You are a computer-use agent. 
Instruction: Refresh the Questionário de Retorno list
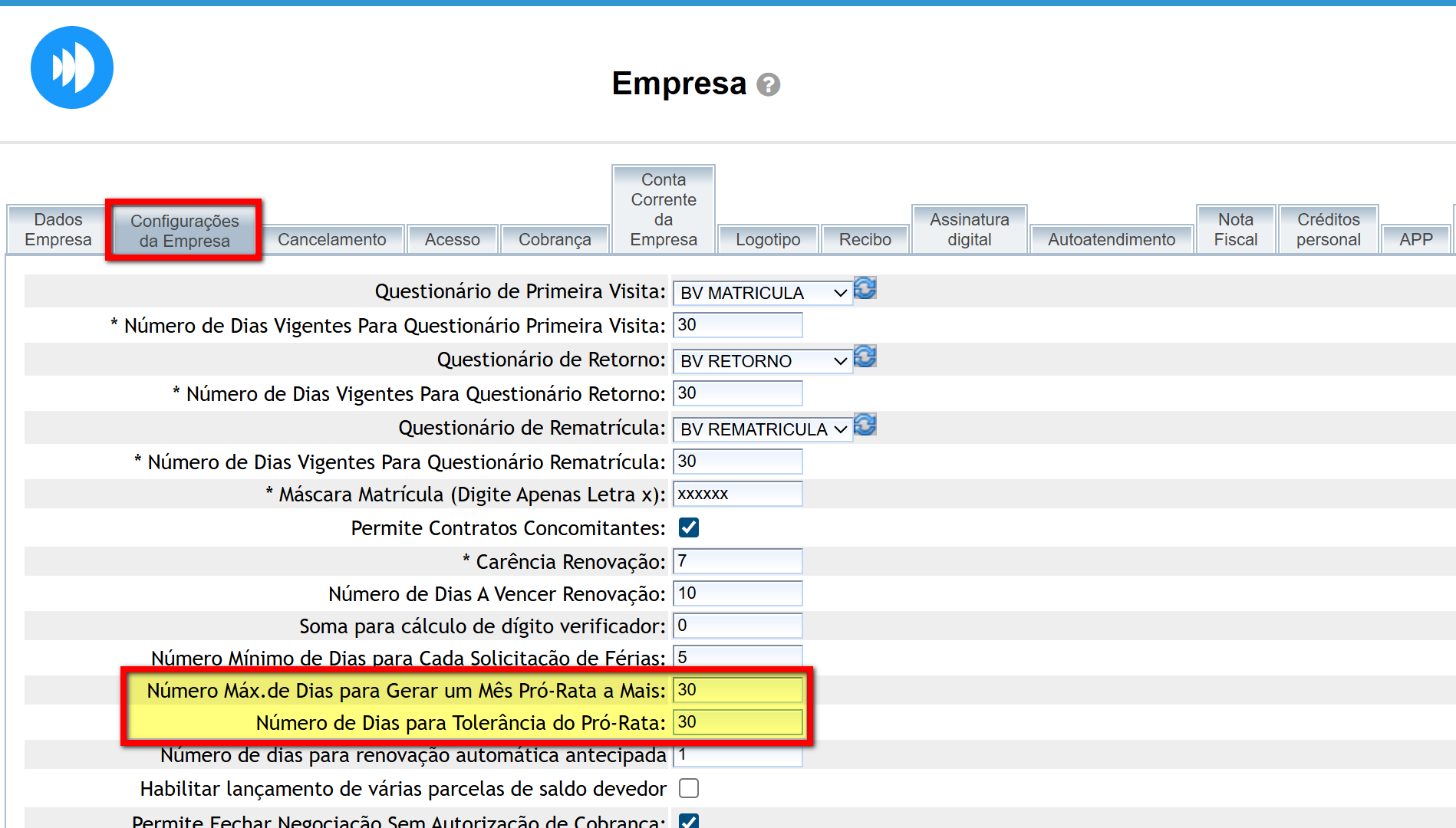[865, 356]
